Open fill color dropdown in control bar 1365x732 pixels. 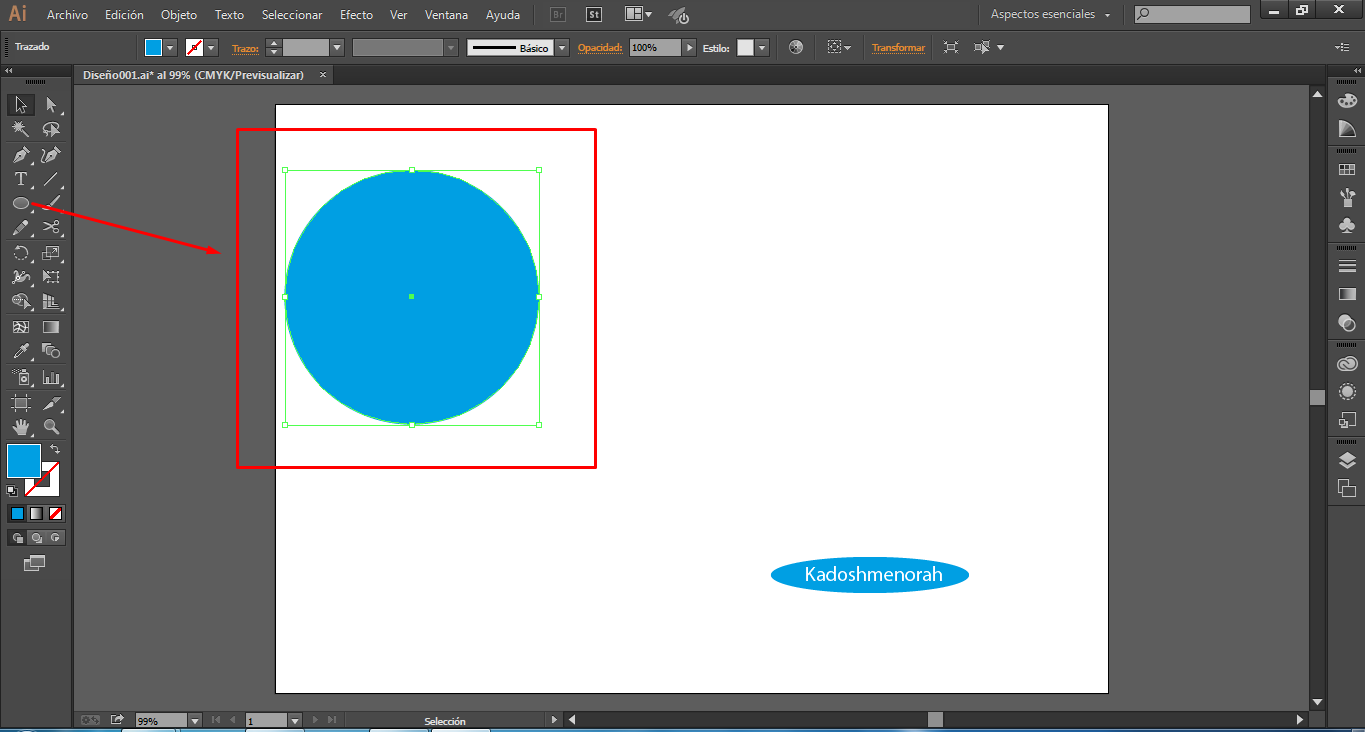170,47
